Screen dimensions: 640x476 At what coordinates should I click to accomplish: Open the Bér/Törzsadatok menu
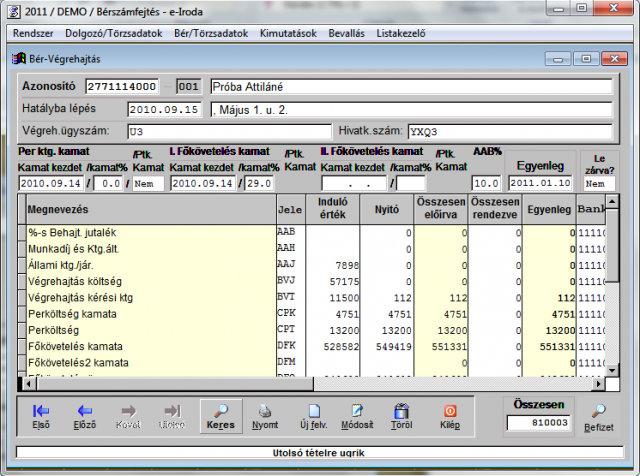tap(210, 33)
